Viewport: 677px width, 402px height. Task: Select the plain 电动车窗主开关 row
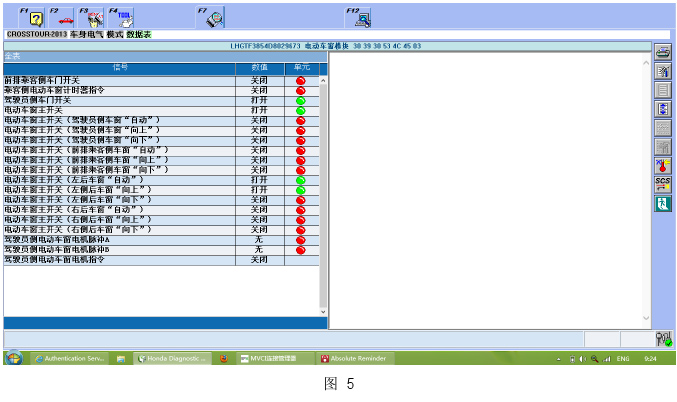(161, 111)
